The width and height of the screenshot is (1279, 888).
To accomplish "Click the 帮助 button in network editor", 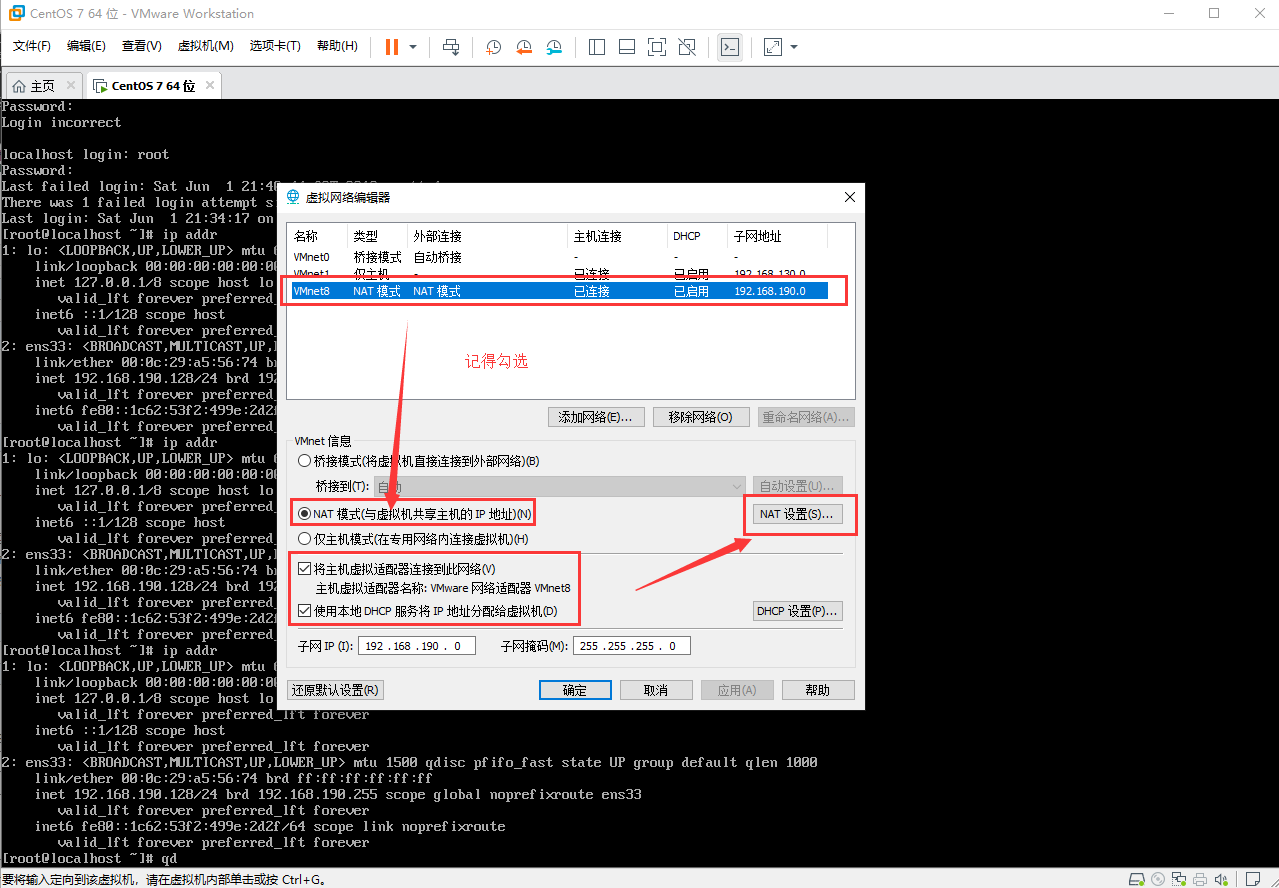I will tap(818, 690).
